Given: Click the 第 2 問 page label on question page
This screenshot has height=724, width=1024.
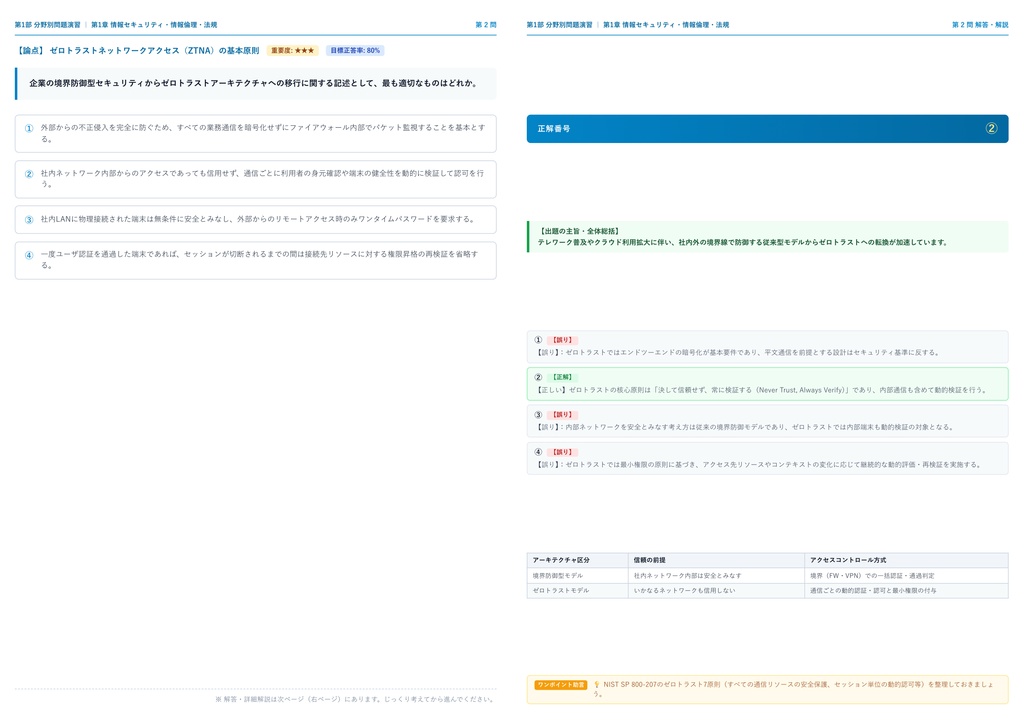Looking at the screenshot, I should point(485,25).
